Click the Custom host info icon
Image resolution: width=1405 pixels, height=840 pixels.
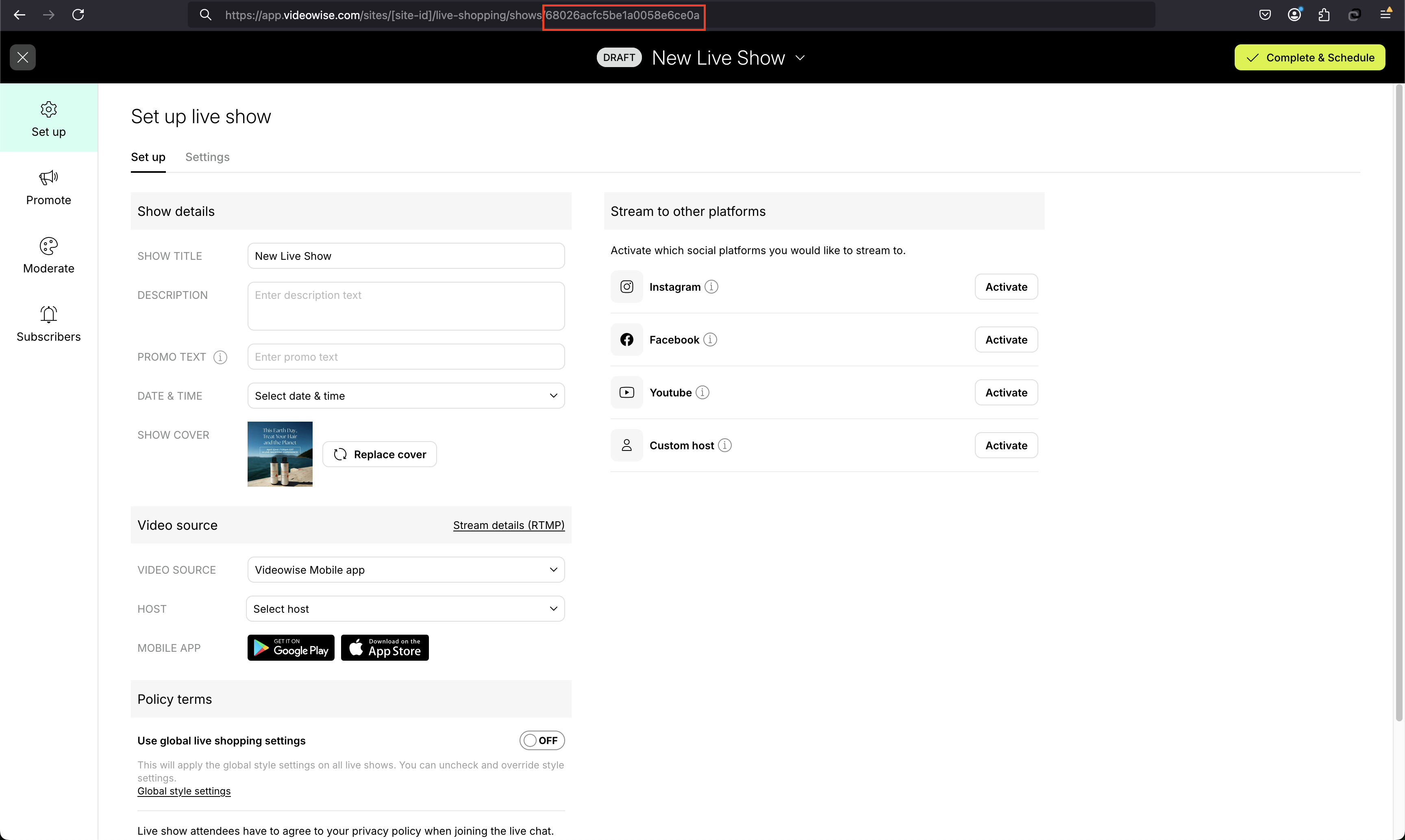724,446
